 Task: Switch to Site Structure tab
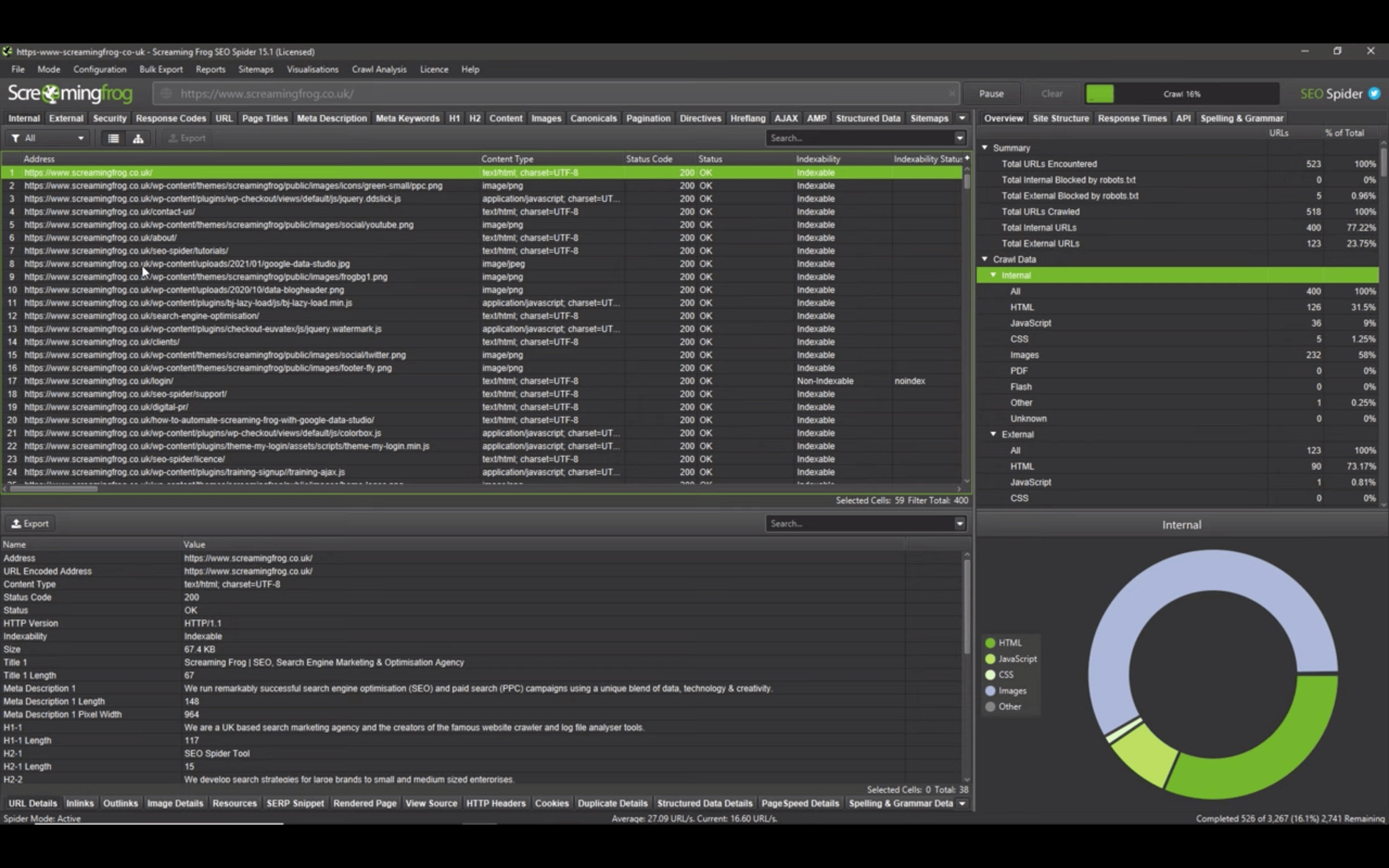point(1061,118)
